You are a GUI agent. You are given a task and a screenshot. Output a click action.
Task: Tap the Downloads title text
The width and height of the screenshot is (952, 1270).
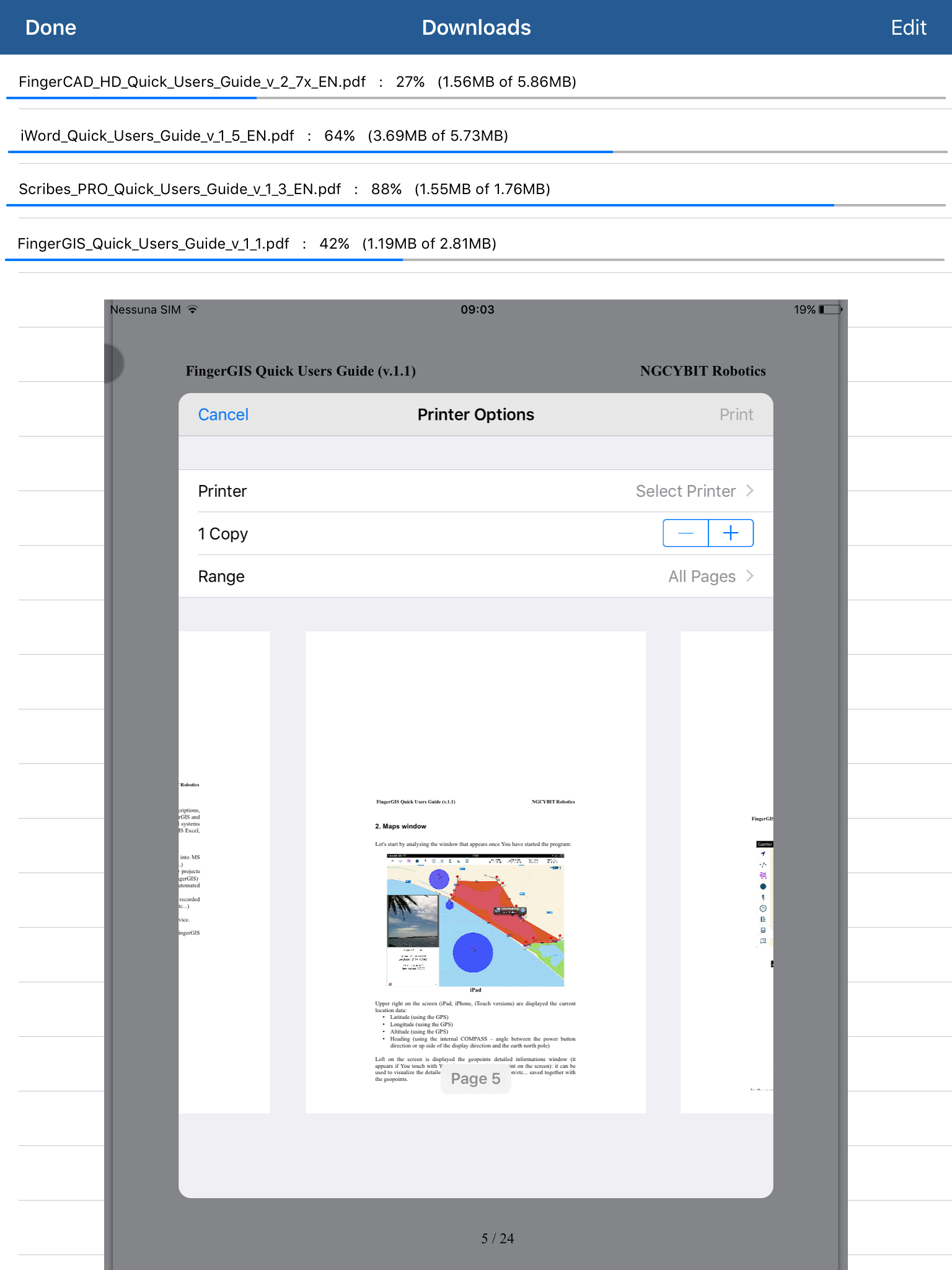pyautogui.click(x=476, y=28)
